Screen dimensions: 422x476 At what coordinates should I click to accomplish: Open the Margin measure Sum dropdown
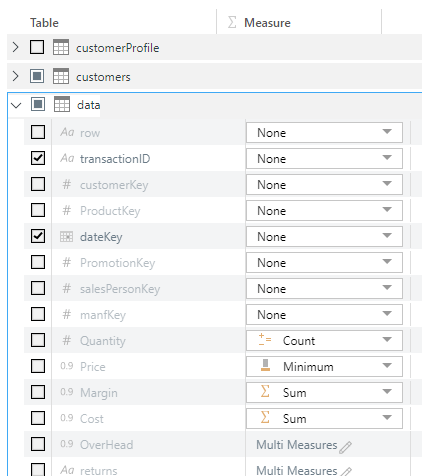(x=324, y=392)
